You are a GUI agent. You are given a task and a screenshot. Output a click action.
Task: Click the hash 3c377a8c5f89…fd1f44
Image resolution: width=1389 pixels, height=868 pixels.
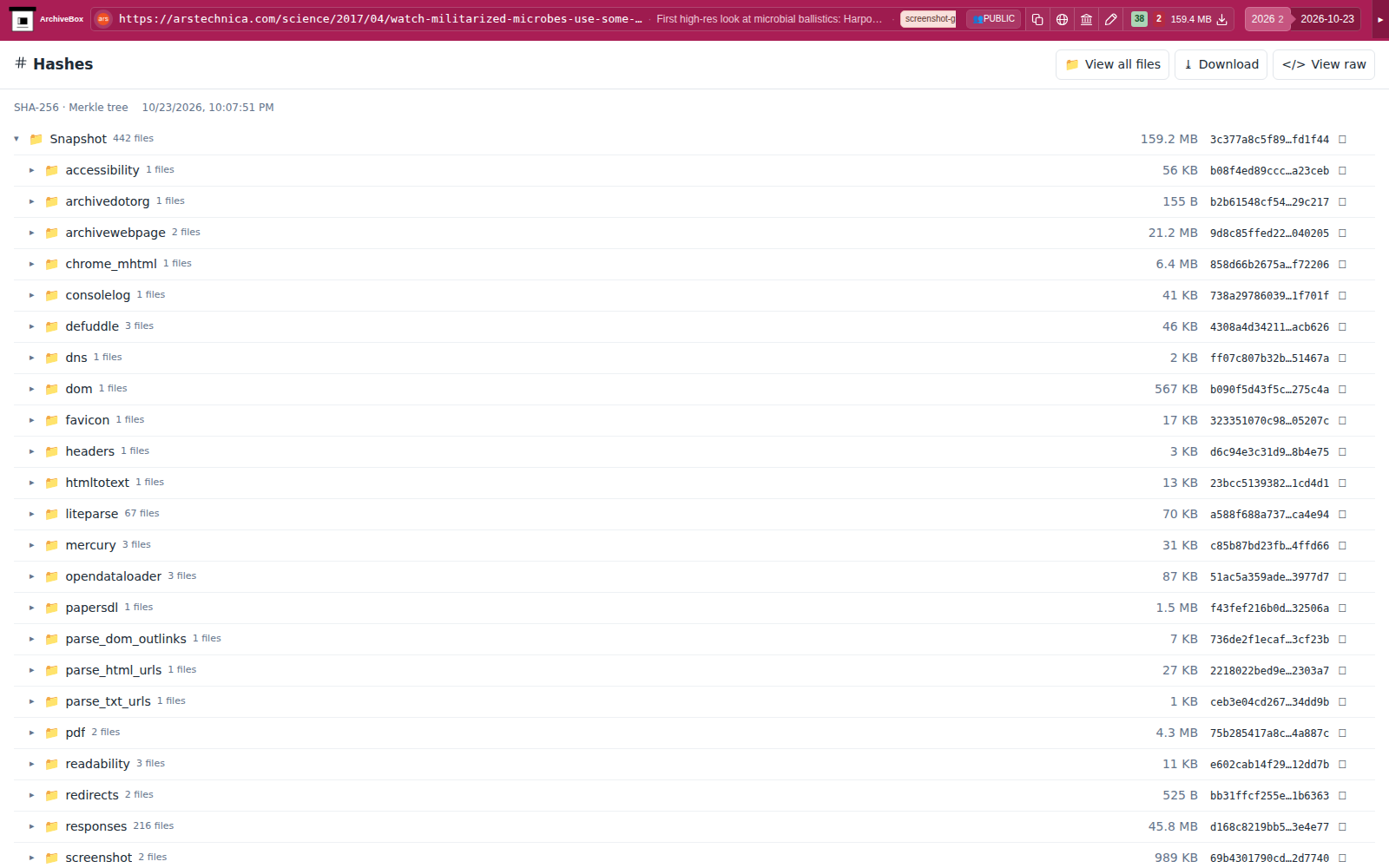tap(1269, 139)
